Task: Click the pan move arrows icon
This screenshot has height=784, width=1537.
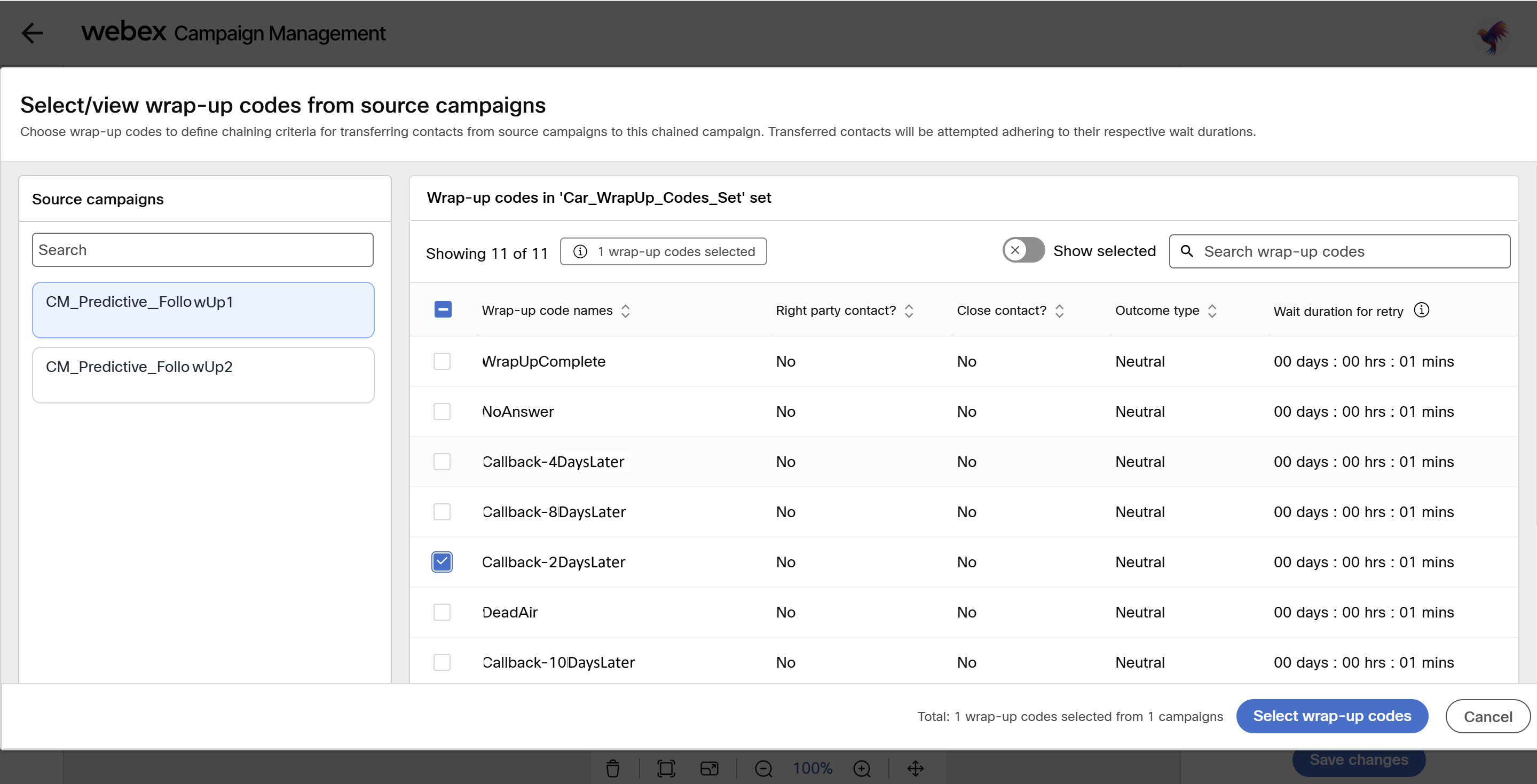Action: point(915,769)
